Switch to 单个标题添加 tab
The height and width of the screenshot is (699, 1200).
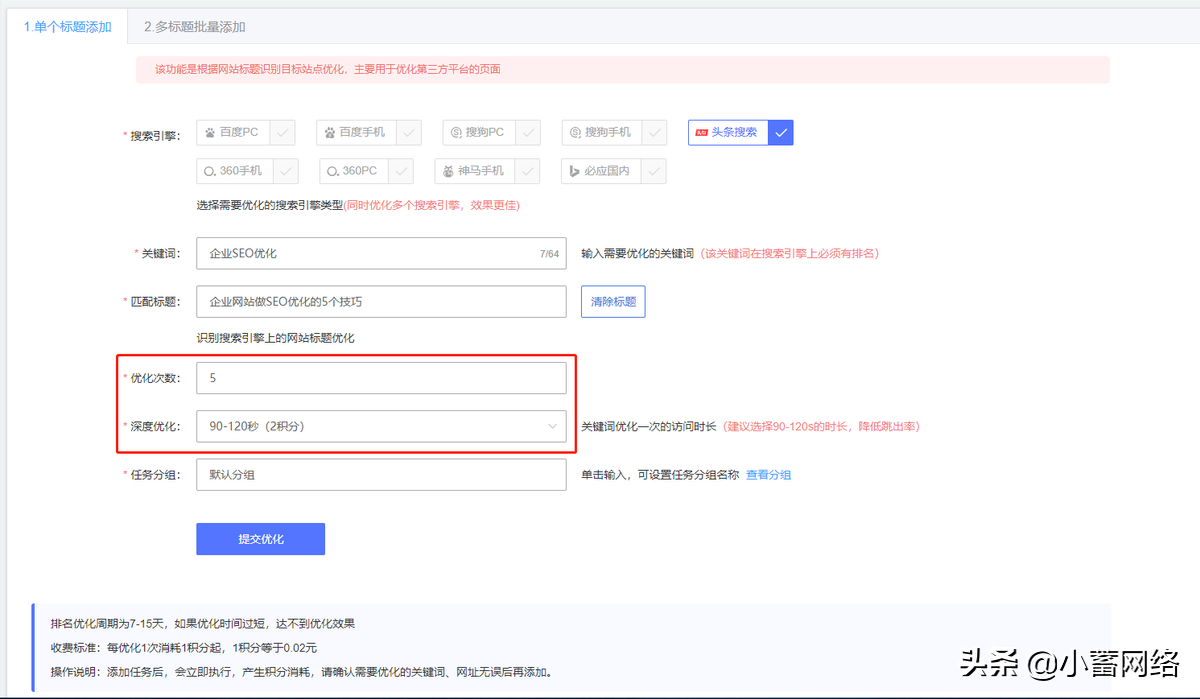pos(68,27)
